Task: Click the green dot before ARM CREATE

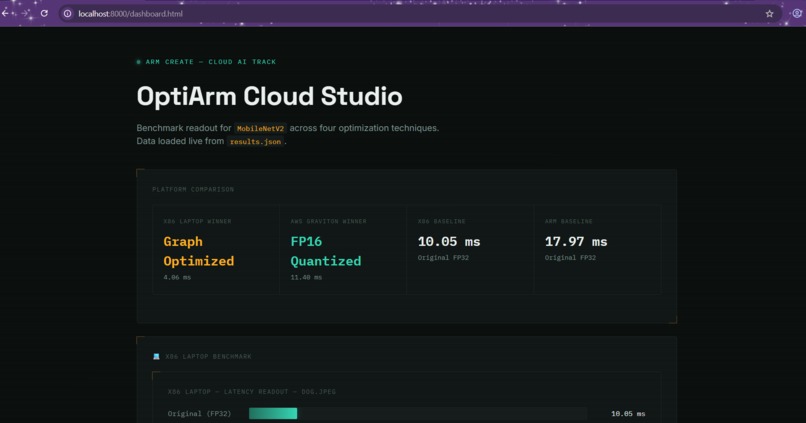Action: coord(138,62)
